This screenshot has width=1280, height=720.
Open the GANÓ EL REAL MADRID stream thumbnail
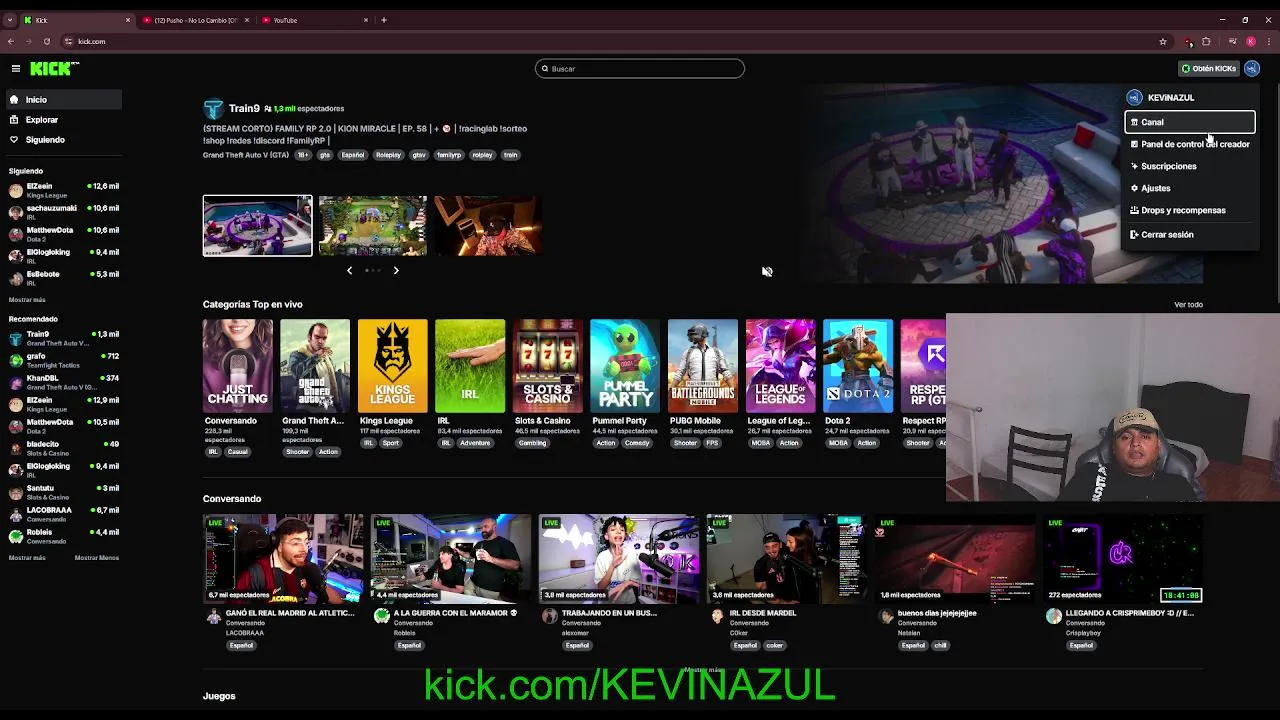pos(283,558)
